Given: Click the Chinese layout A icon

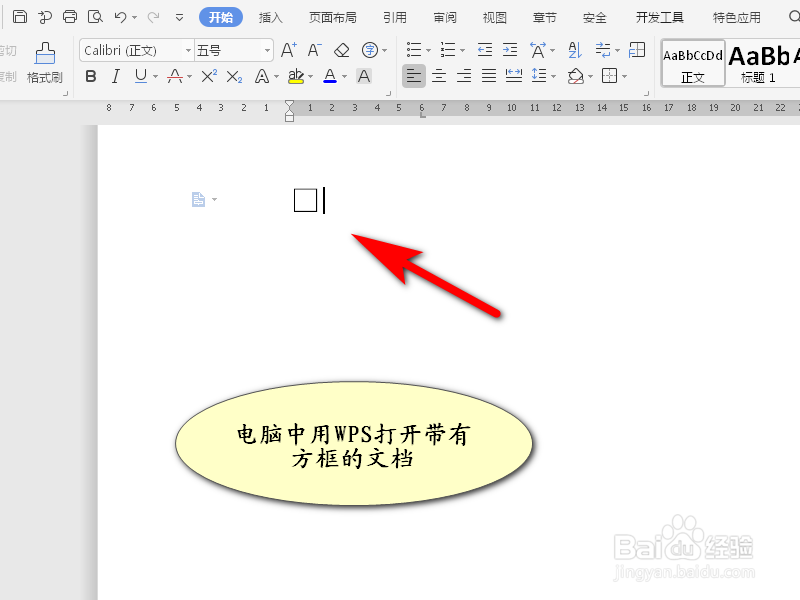Looking at the screenshot, I should click(x=538, y=50).
